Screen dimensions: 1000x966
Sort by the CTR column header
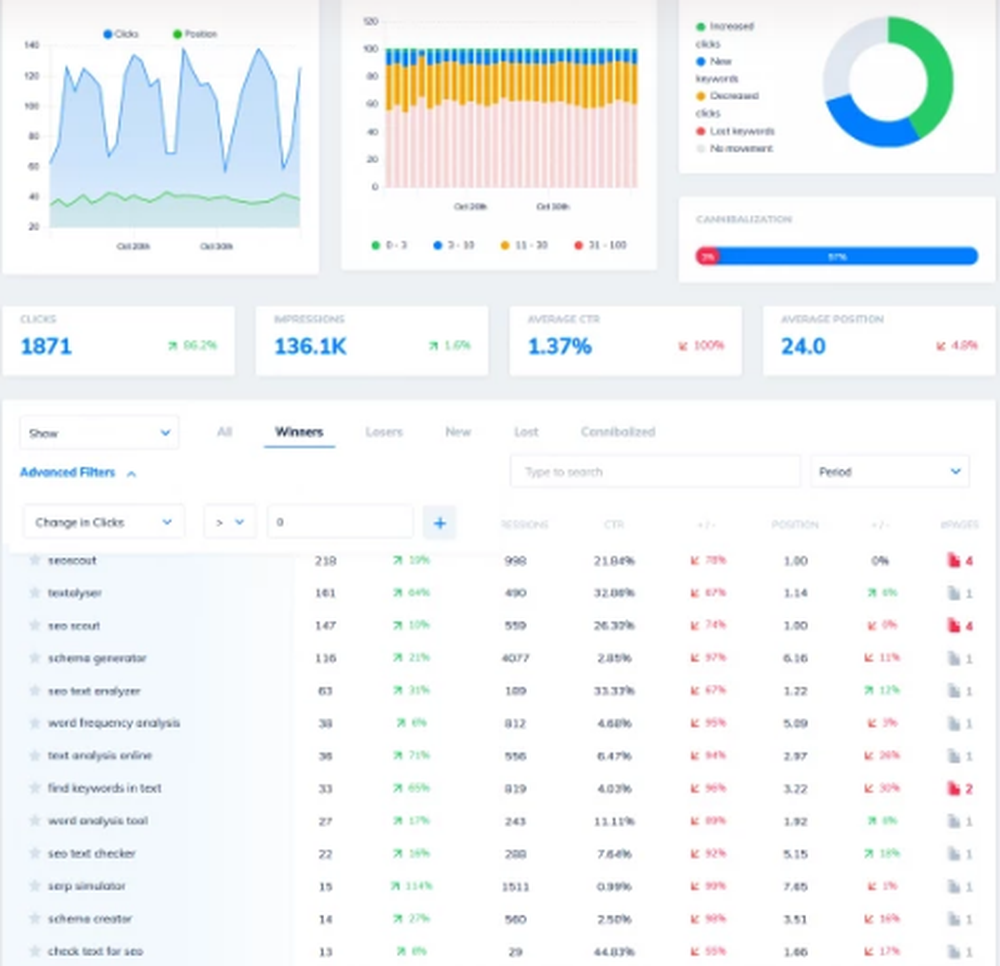tap(614, 524)
